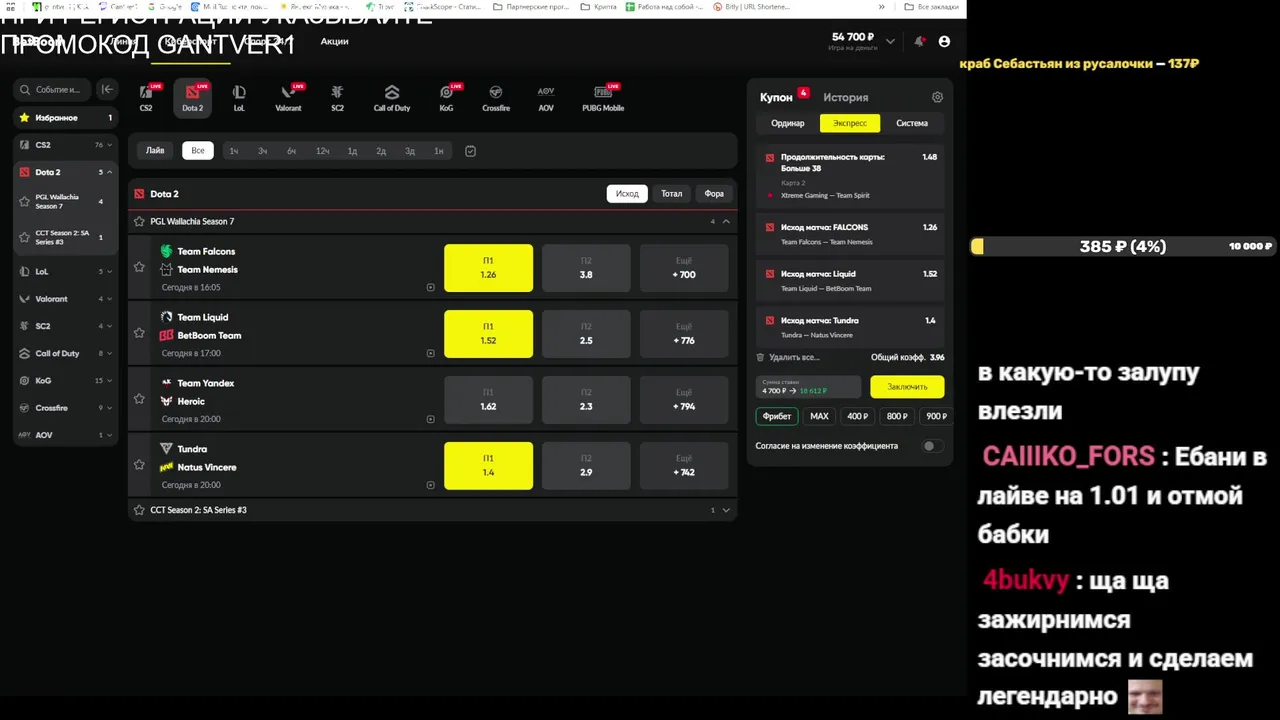Collapse the PGL Wallachia Season 7 section
1280x720 pixels.
tap(726, 221)
